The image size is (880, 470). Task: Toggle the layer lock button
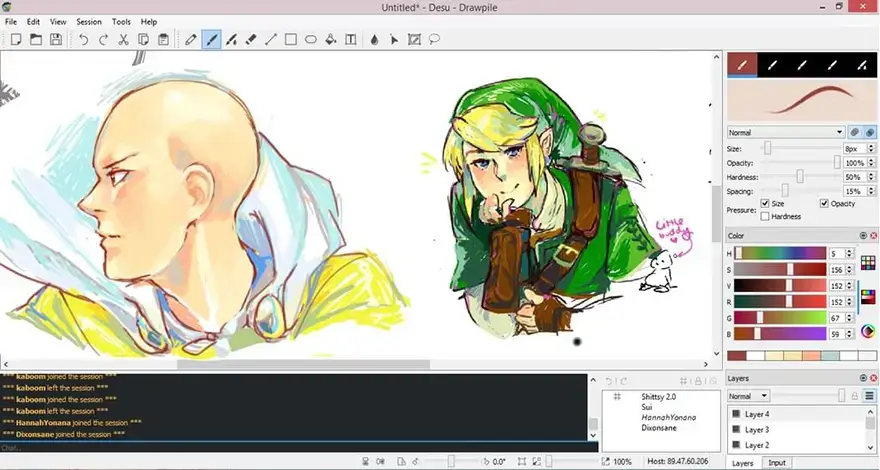pyautogui.click(x=854, y=396)
